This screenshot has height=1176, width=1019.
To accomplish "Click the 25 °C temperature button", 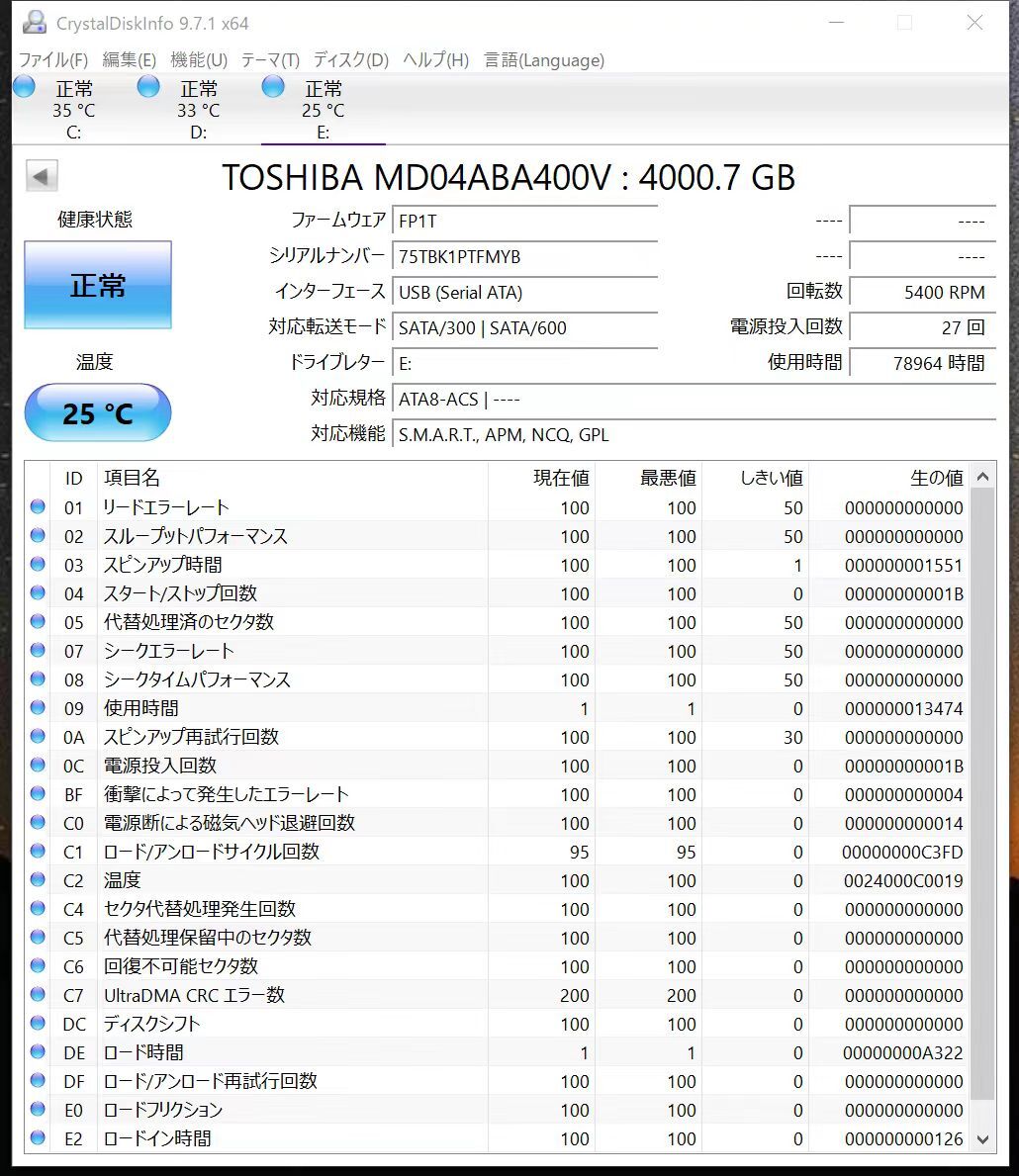I will (98, 413).
